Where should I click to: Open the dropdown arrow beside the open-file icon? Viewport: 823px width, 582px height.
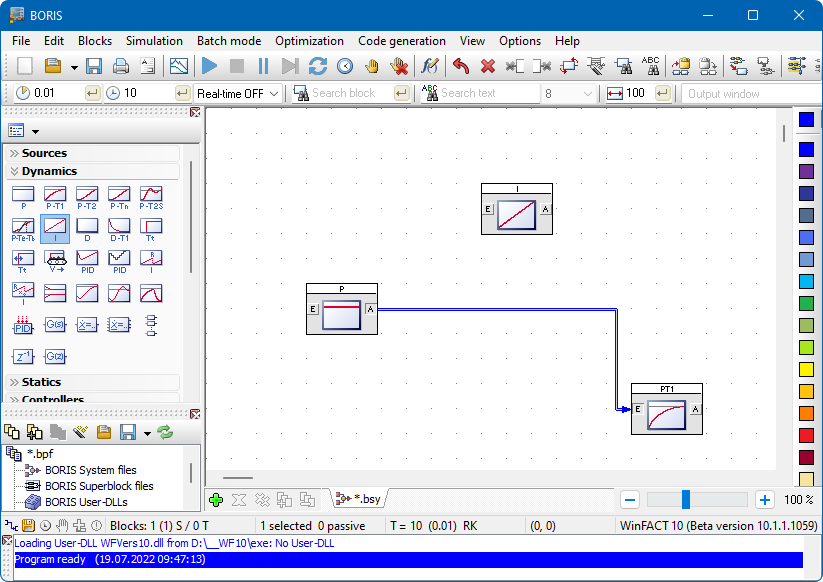pyautogui.click(x=74, y=67)
